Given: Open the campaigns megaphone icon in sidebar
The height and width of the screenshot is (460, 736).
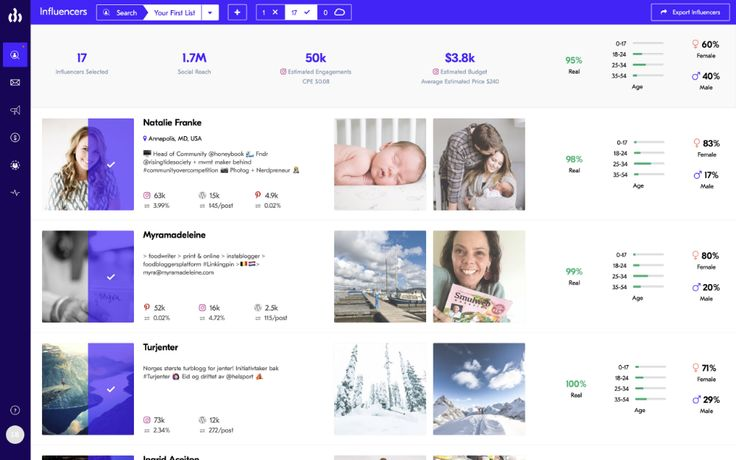Looking at the screenshot, I should click(15, 110).
